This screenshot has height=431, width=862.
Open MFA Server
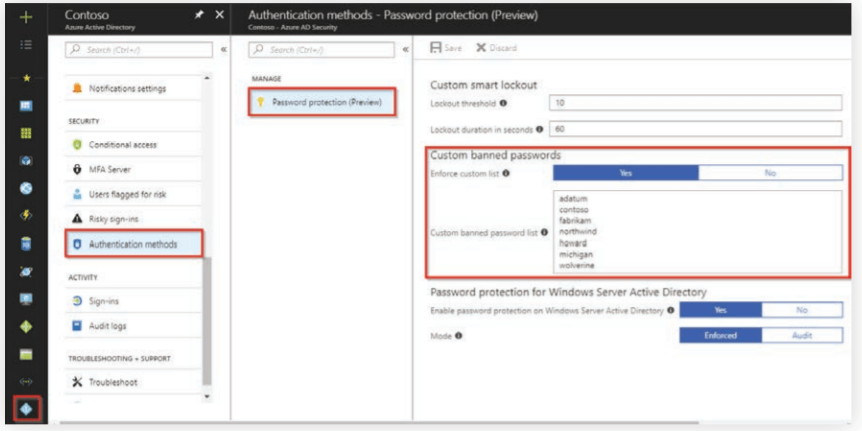[x=132, y=170]
